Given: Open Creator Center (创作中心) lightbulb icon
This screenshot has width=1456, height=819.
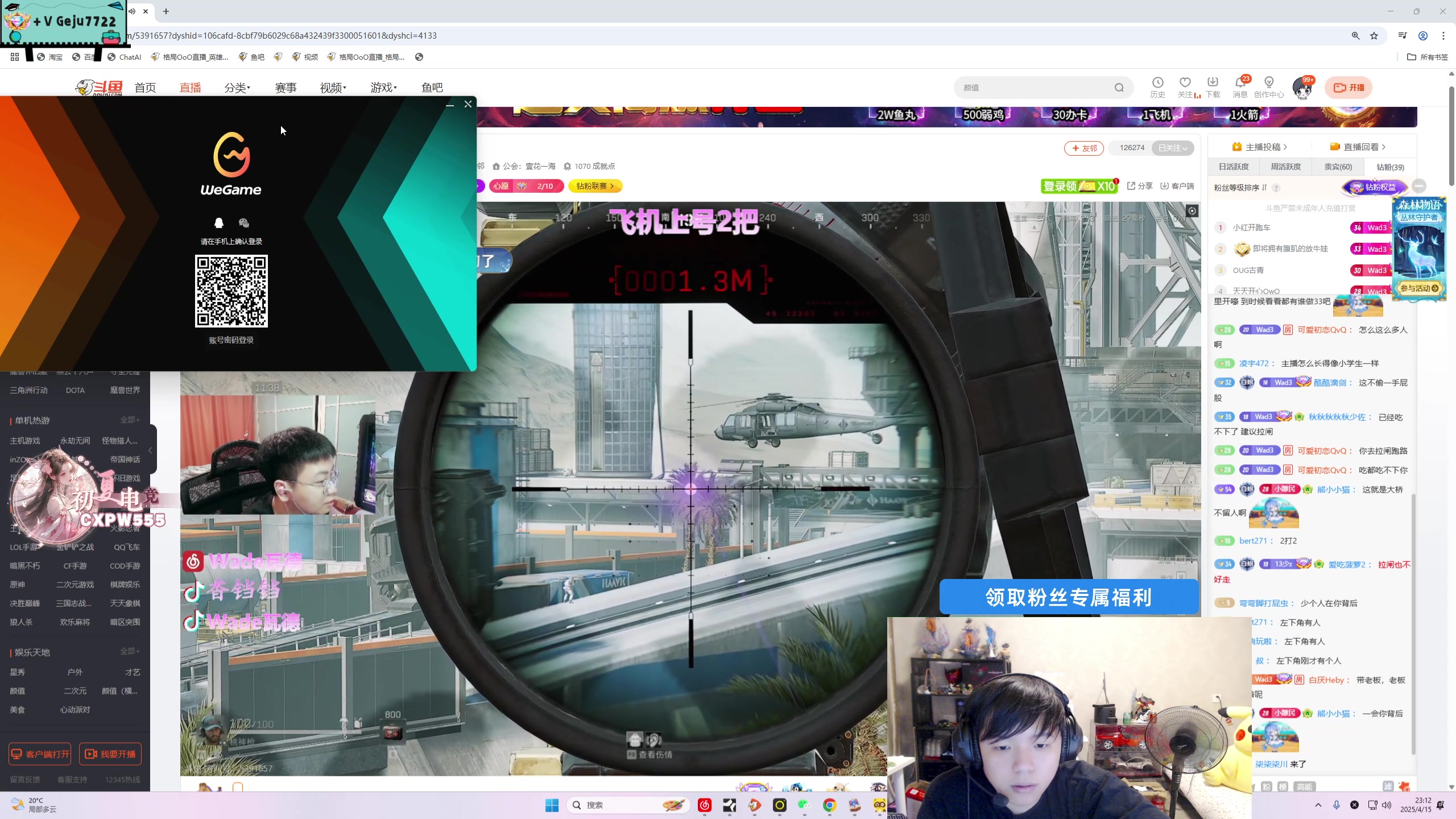Looking at the screenshot, I should click(x=1269, y=87).
